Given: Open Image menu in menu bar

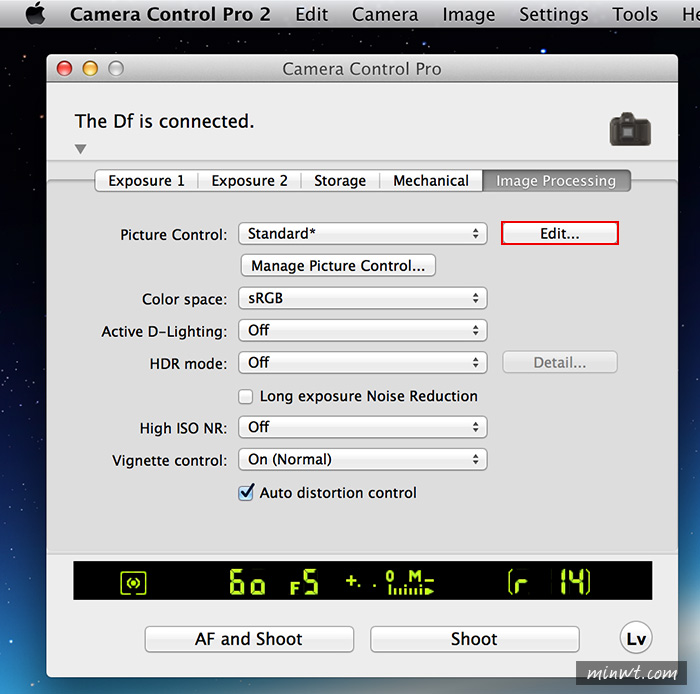Looking at the screenshot, I should (469, 14).
